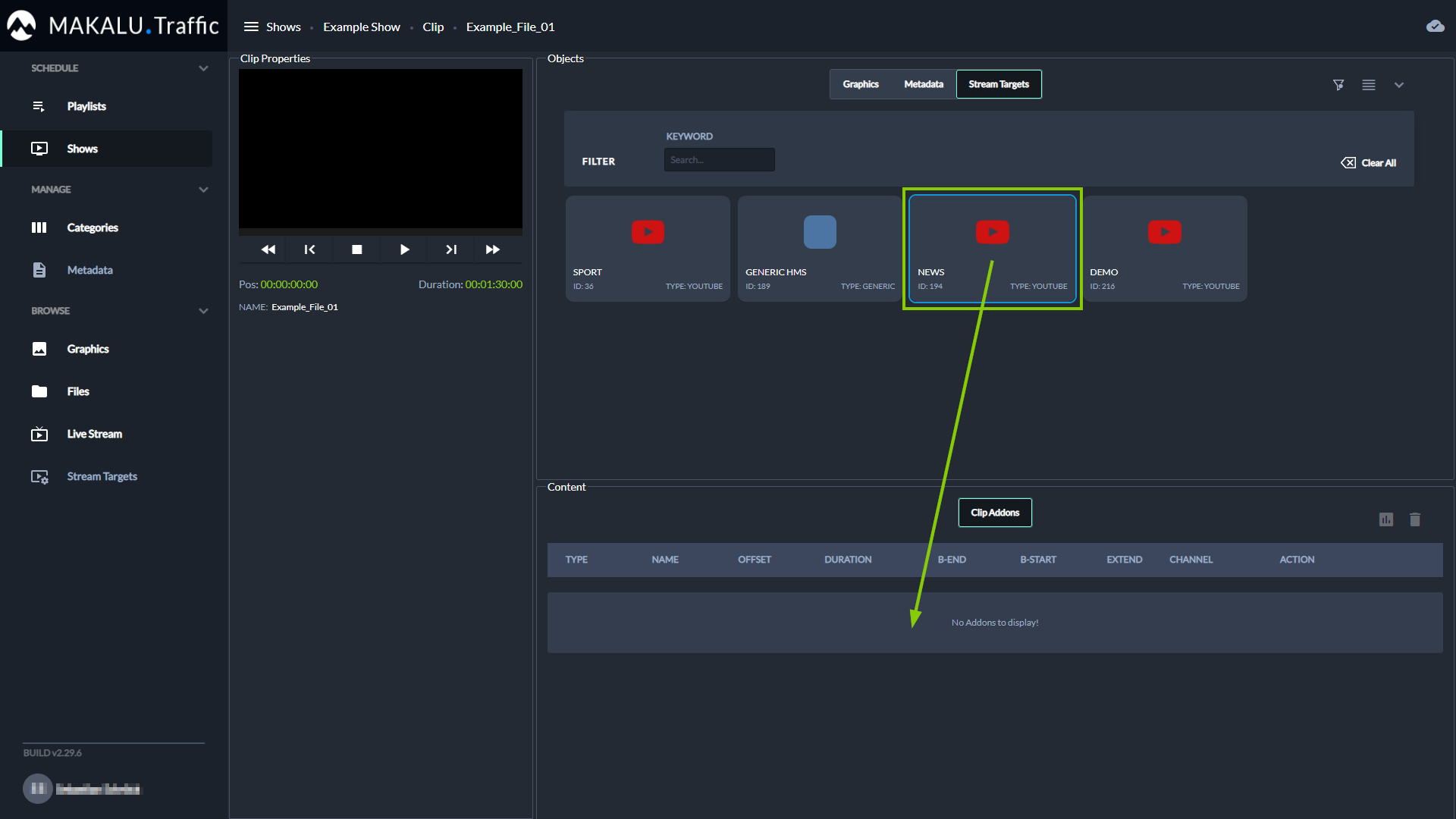Screen dimensions: 1456x819
Task: Open Categories in sidebar
Action: [106, 227]
